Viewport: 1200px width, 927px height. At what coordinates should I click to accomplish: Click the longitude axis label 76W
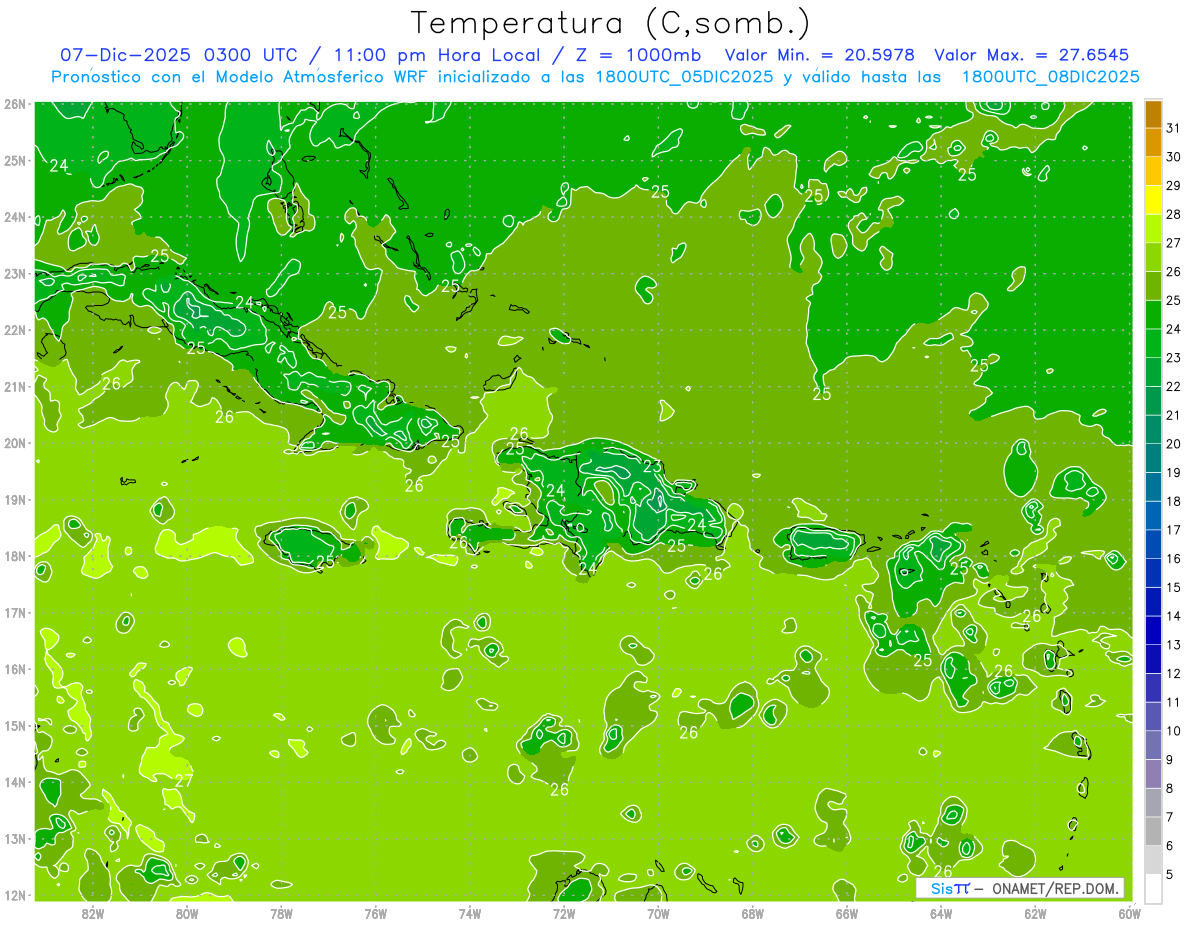click(375, 913)
